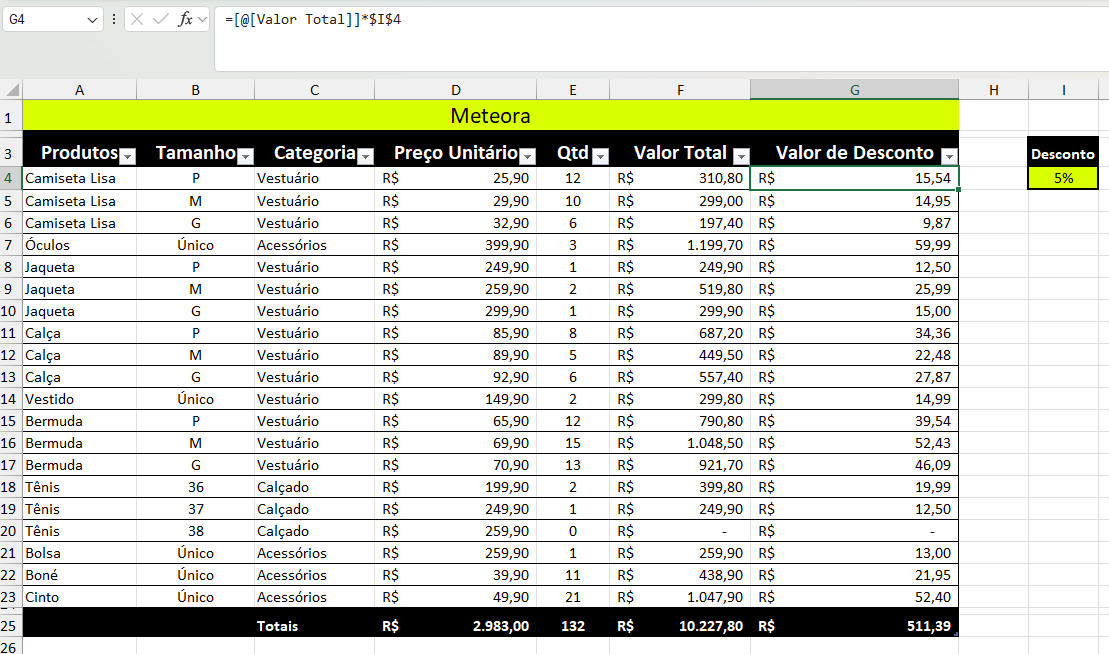Expand the fx function list arrow
1109x654 pixels.
(203, 19)
